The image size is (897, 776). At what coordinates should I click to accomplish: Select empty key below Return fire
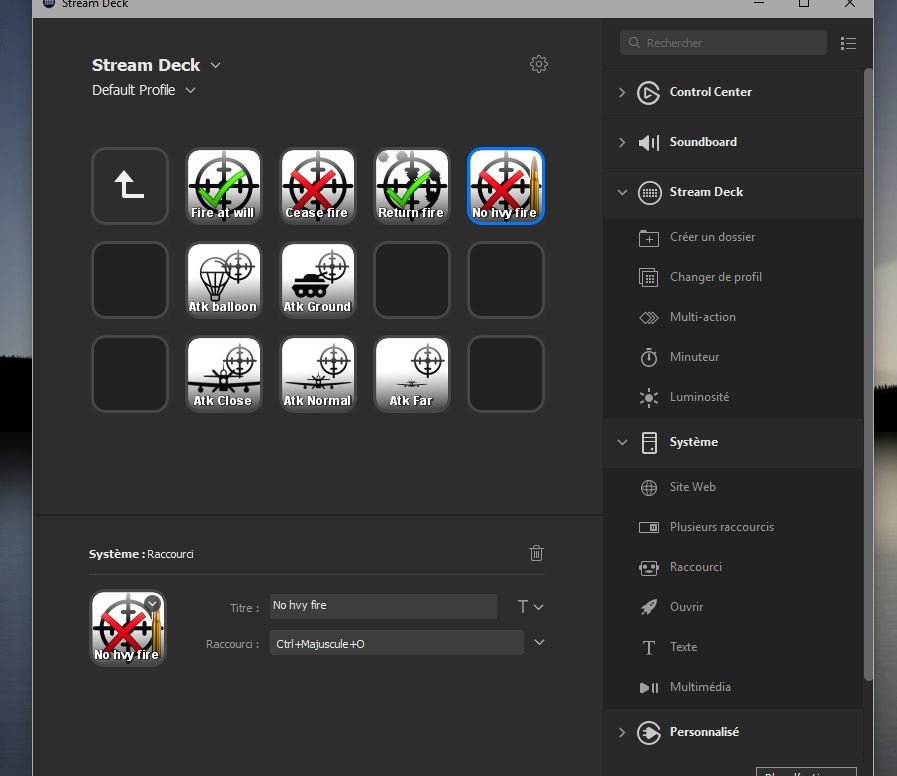(411, 280)
